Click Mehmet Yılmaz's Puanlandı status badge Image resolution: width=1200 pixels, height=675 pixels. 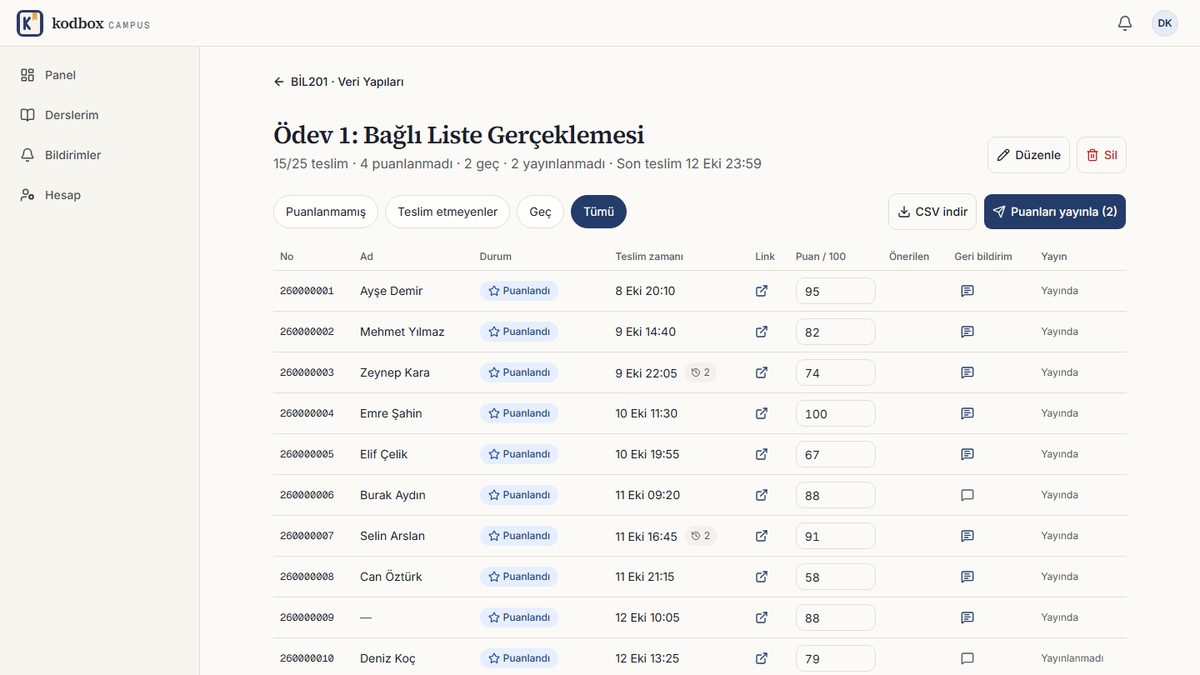[519, 332]
